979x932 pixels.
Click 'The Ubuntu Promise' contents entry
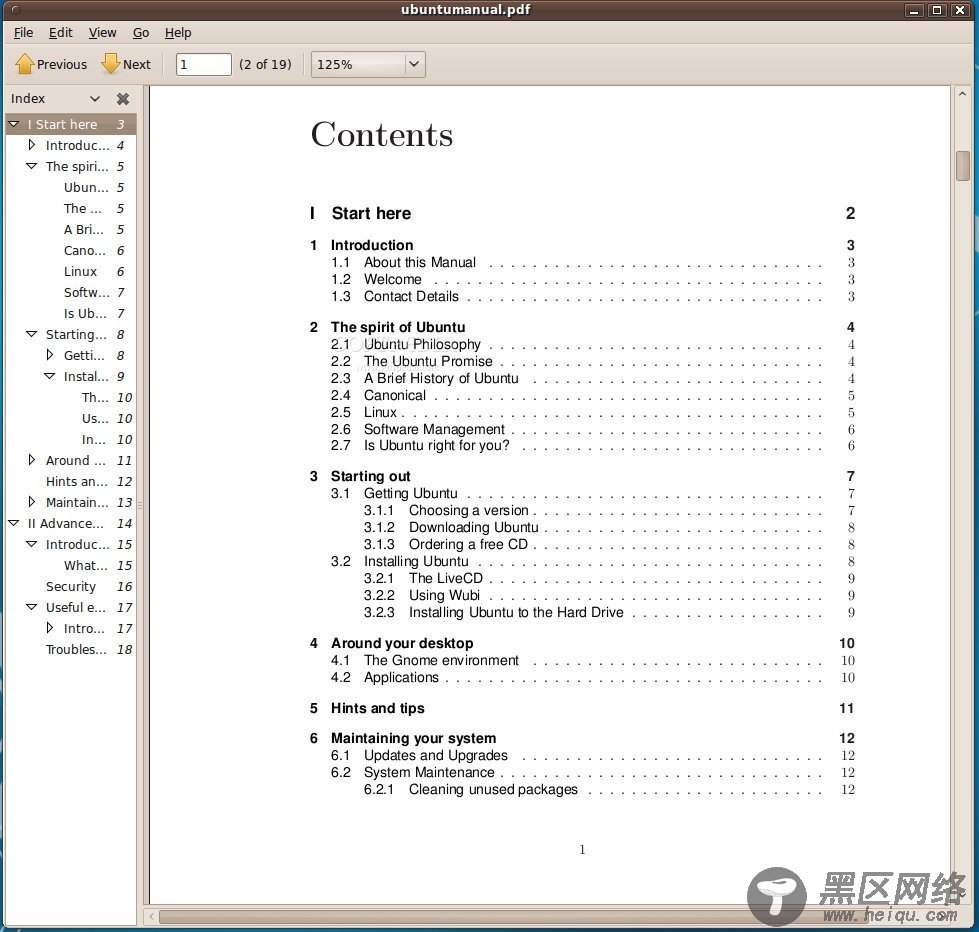coord(428,361)
